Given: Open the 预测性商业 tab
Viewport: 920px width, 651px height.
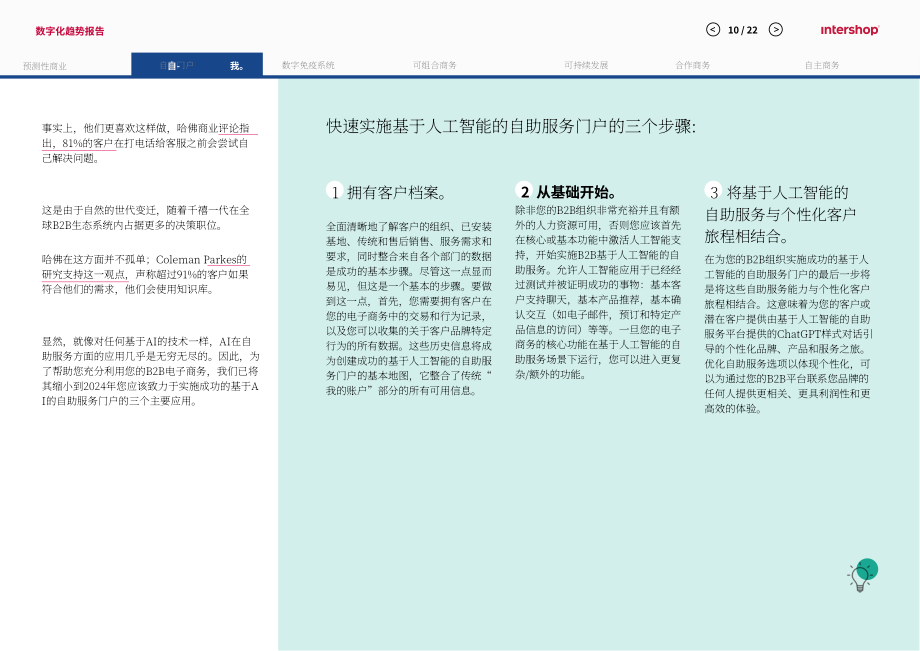Looking at the screenshot, I should [x=45, y=66].
